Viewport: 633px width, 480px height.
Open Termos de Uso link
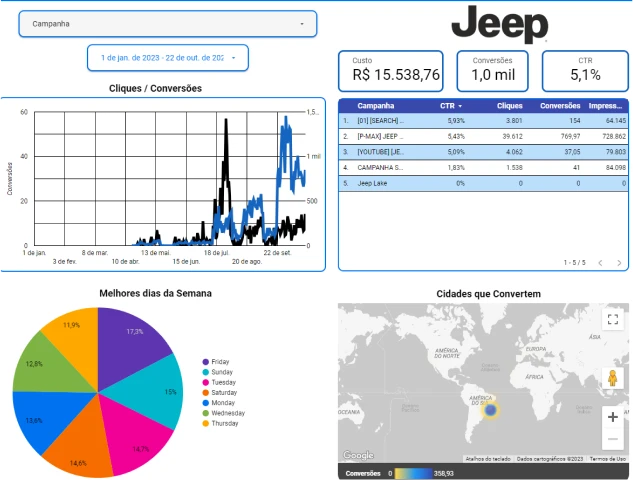pyautogui.click(x=608, y=459)
